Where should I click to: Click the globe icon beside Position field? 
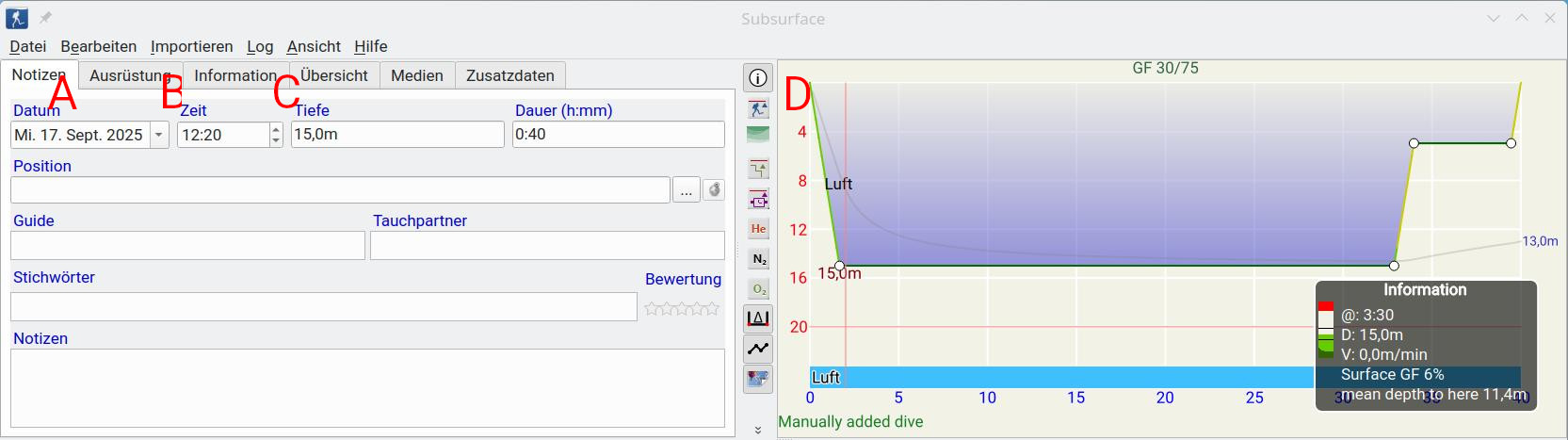coord(715,190)
